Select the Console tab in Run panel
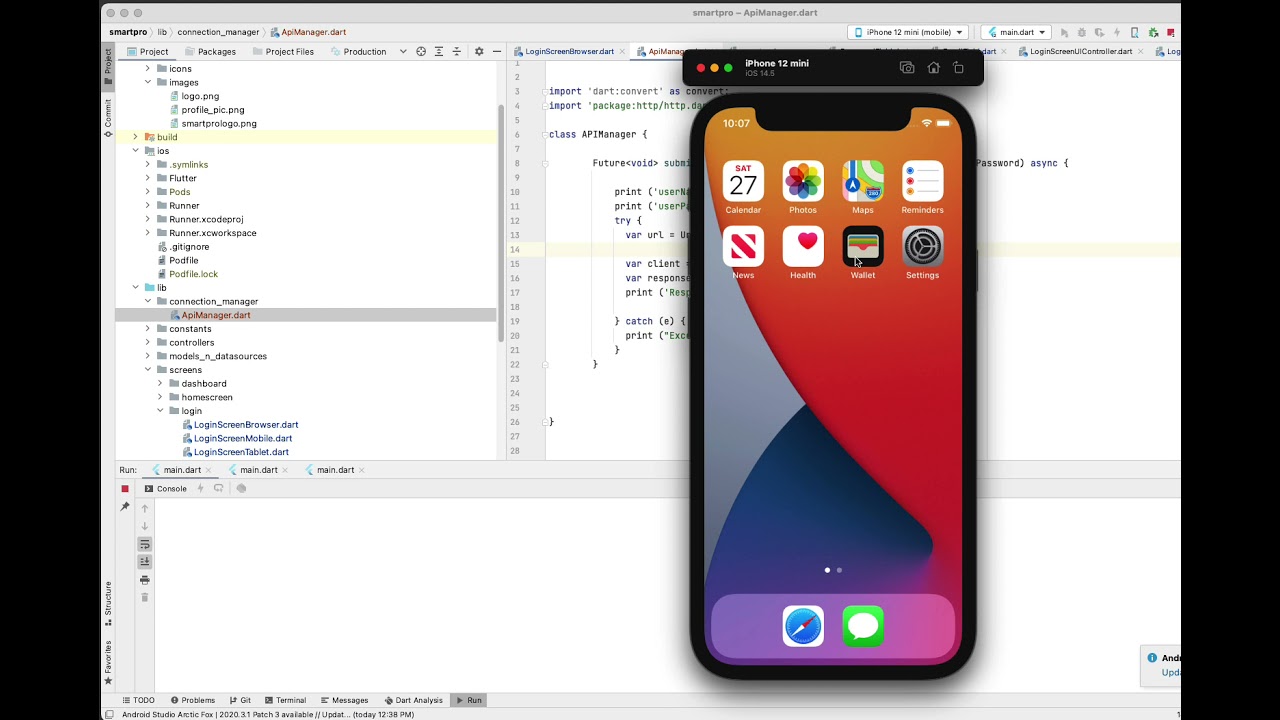This screenshot has width=1280, height=720. coord(166,489)
